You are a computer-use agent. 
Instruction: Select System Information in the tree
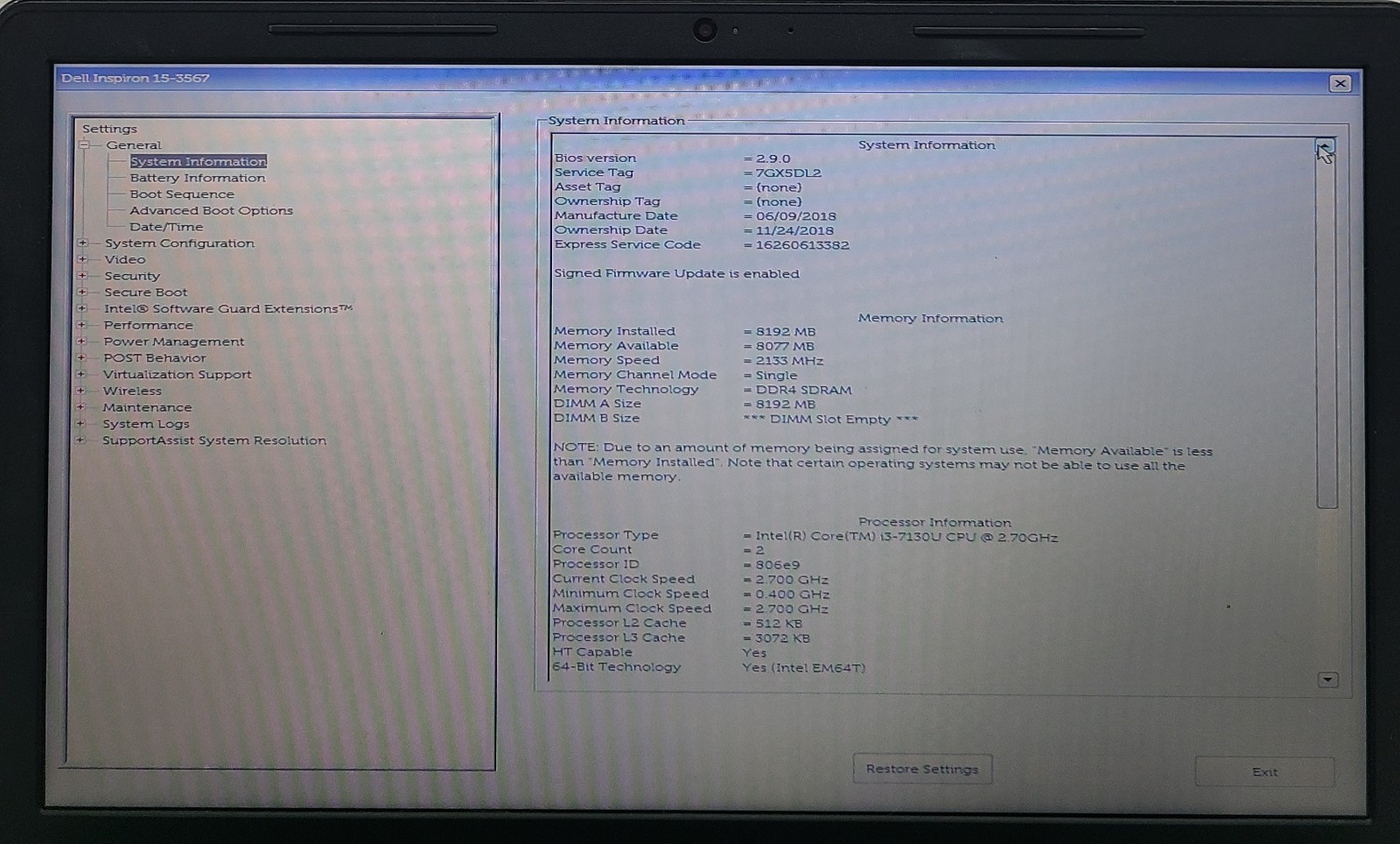pos(199,162)
